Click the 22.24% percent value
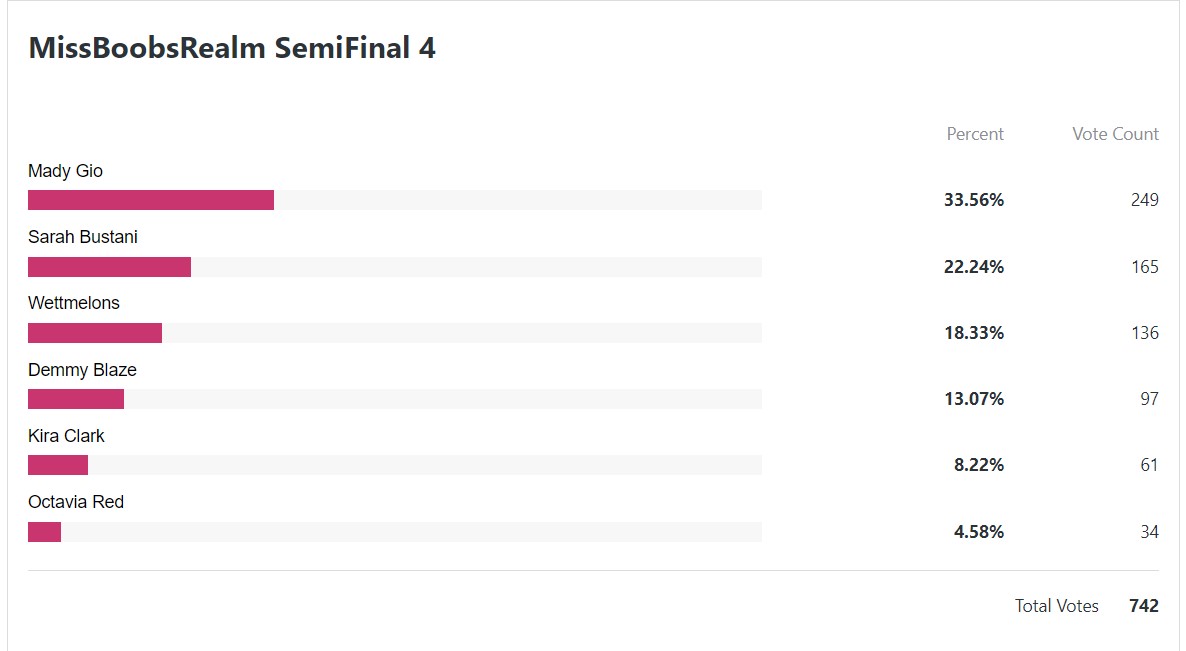This screenshot has height=651, width=1186. (x=973, y=267)
